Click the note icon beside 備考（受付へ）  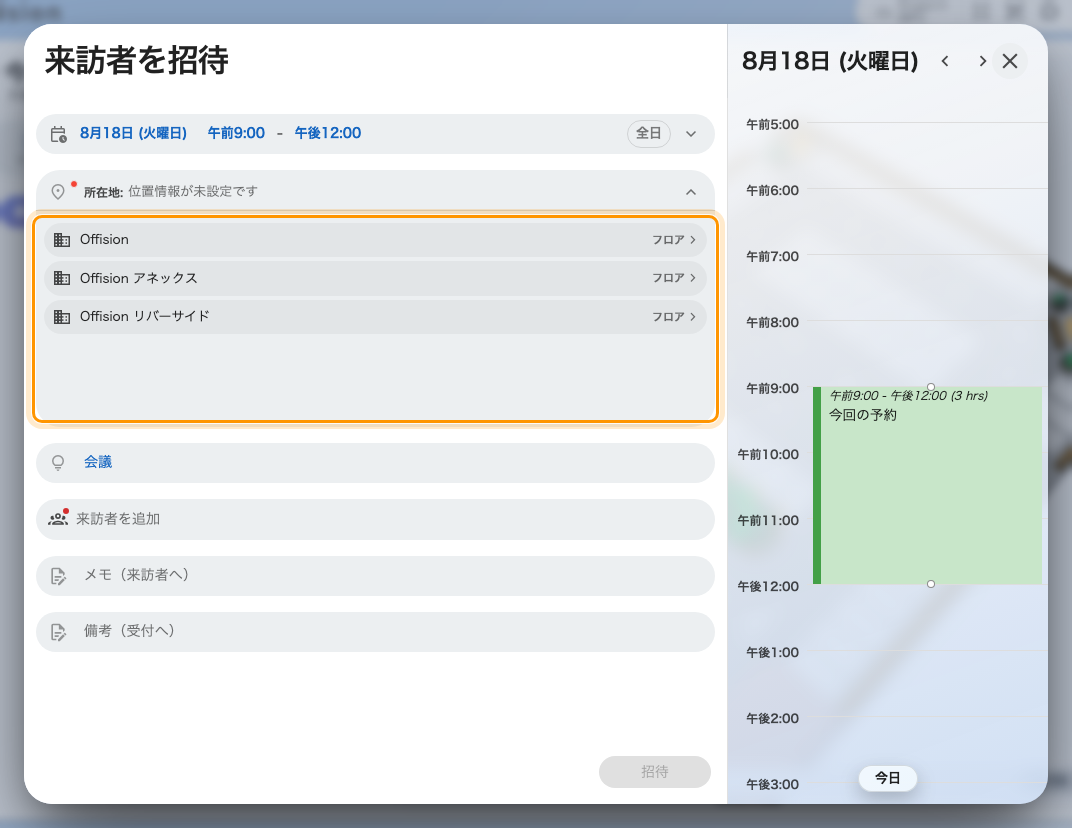point(59,632)
